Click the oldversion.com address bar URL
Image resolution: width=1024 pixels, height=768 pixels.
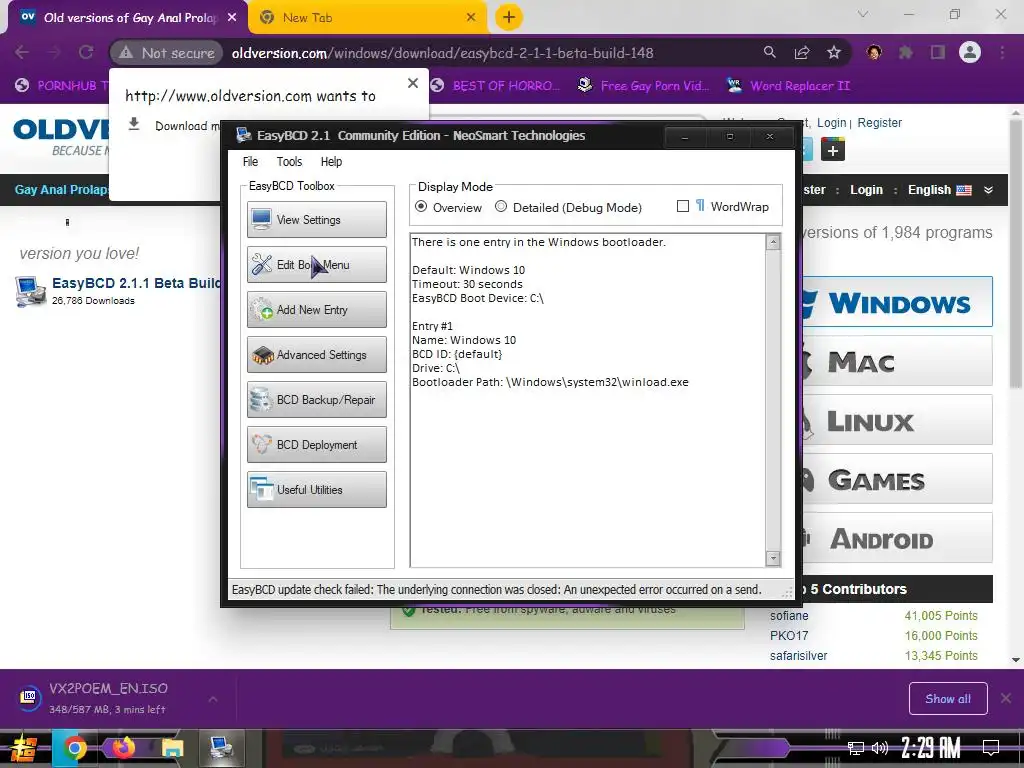pyautogui.click(x=442, y=53)
